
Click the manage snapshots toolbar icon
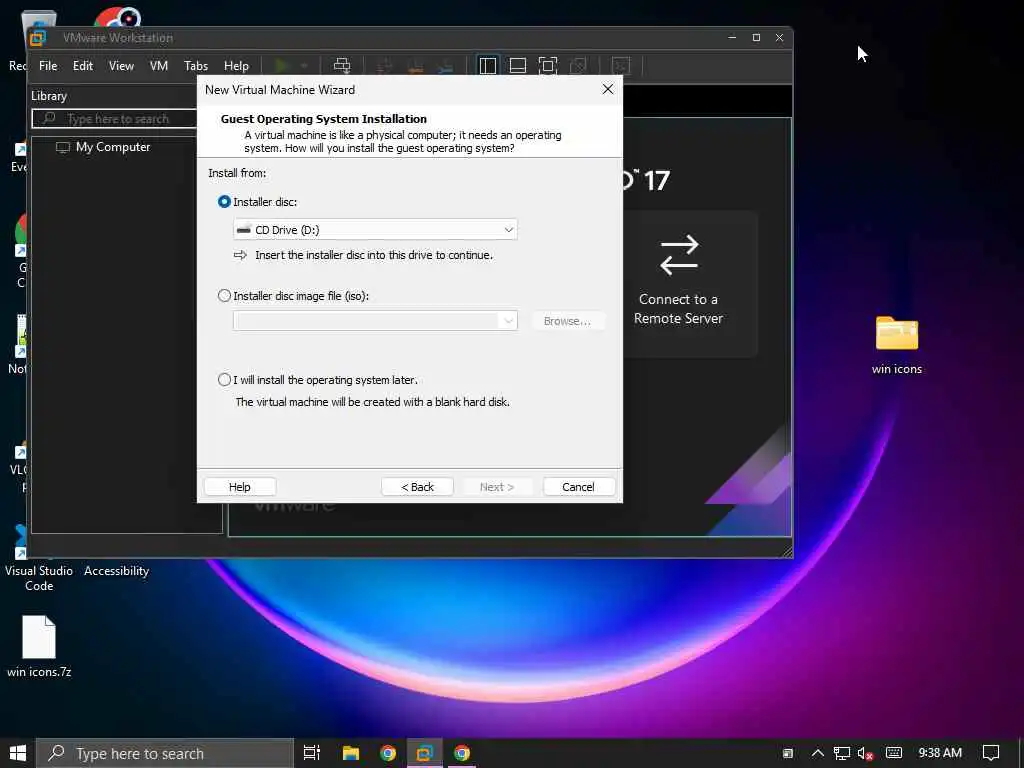tap(445, 65)
